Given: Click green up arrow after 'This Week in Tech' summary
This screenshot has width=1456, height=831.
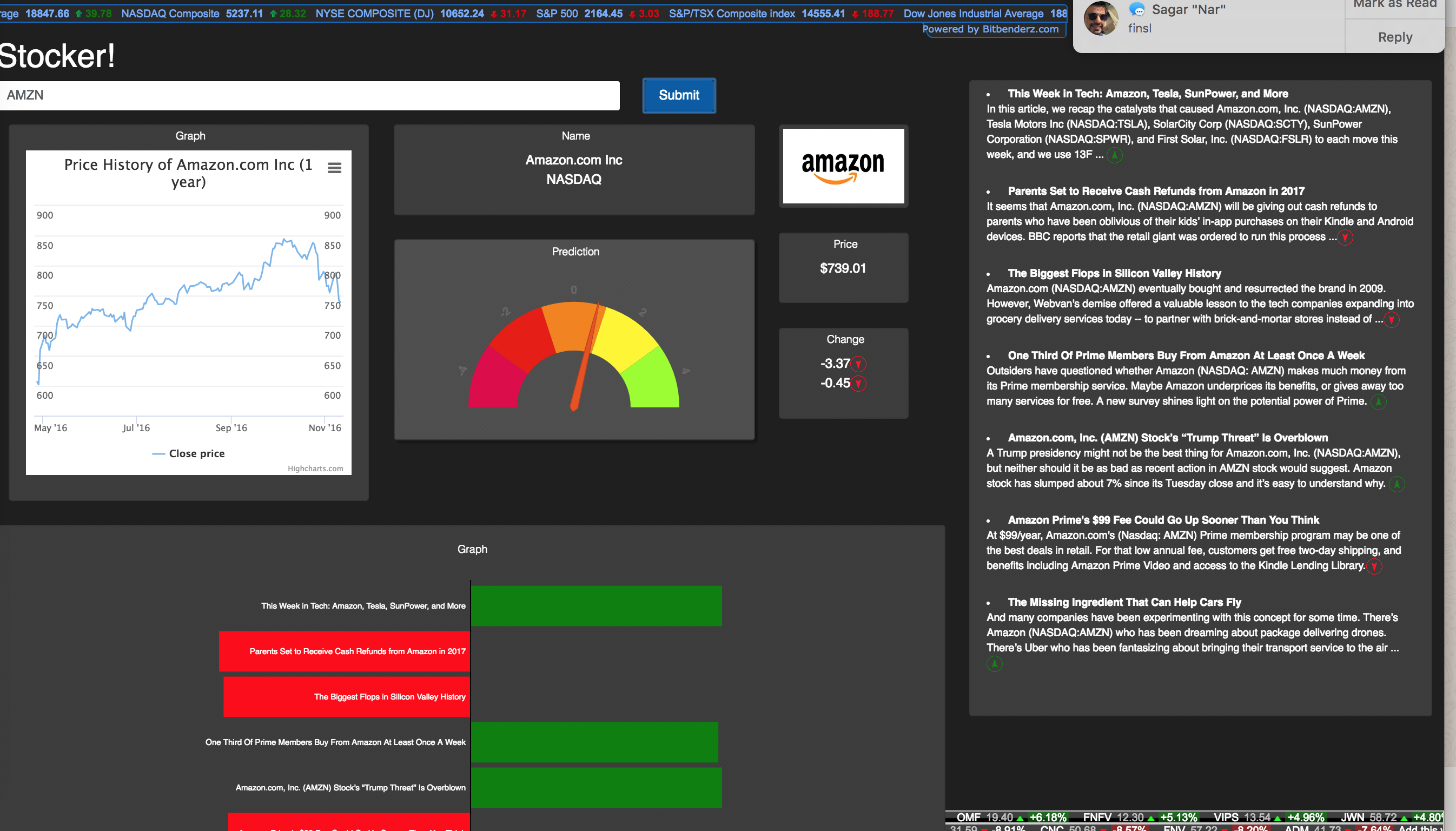Looking at the screenshot, I should (x=1114, y=155).
